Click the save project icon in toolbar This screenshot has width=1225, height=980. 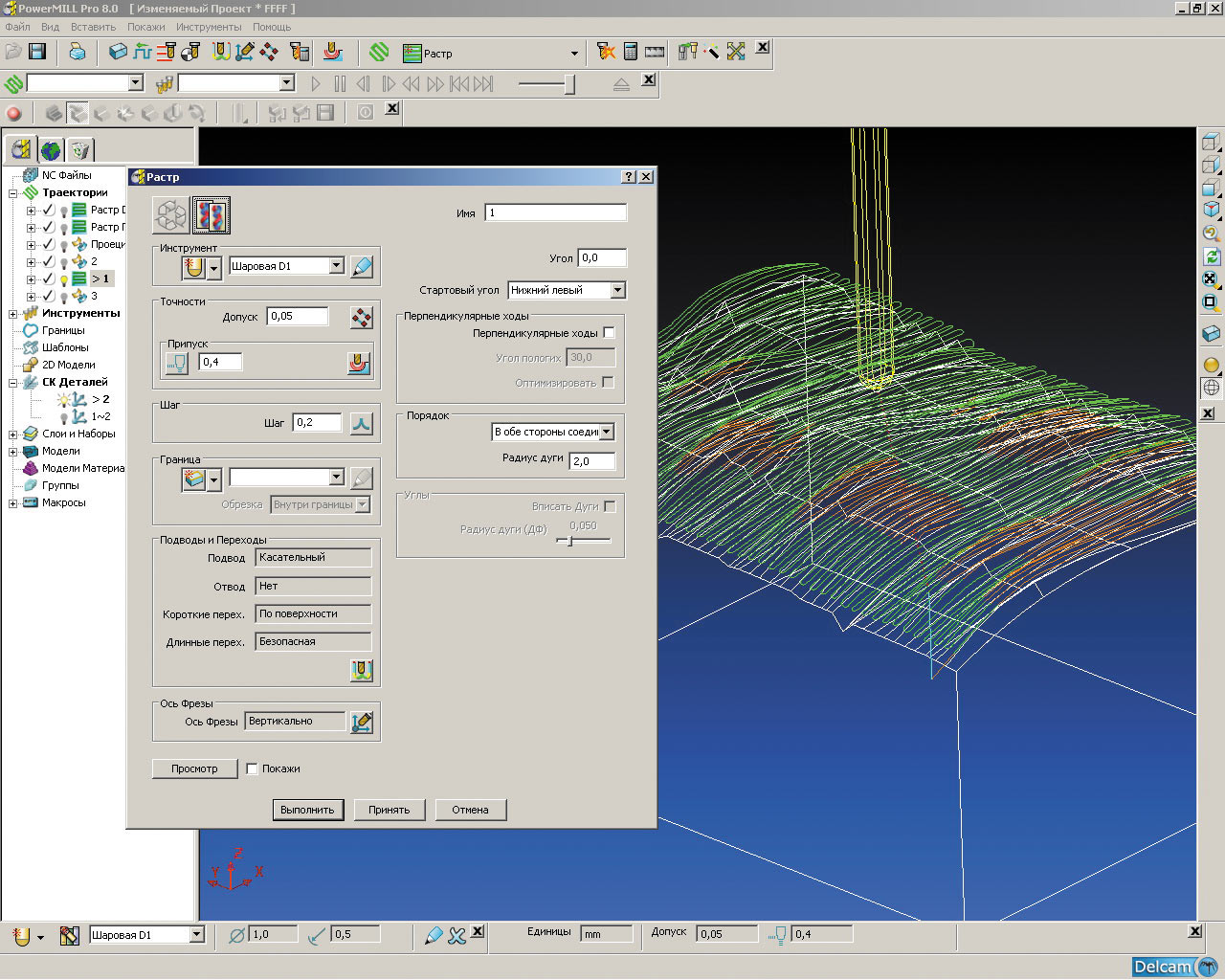(37, 52)
